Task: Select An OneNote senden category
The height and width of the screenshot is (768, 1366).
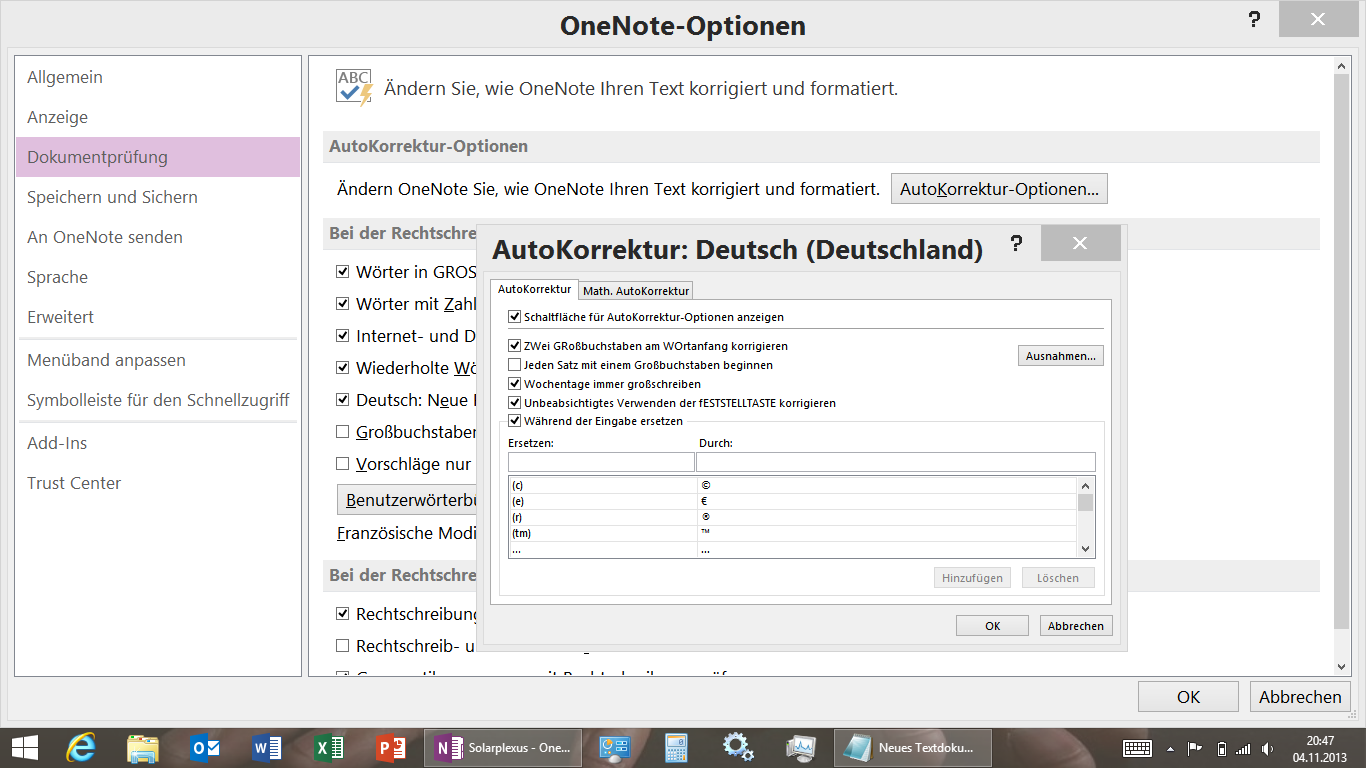Action: point(158,237)
